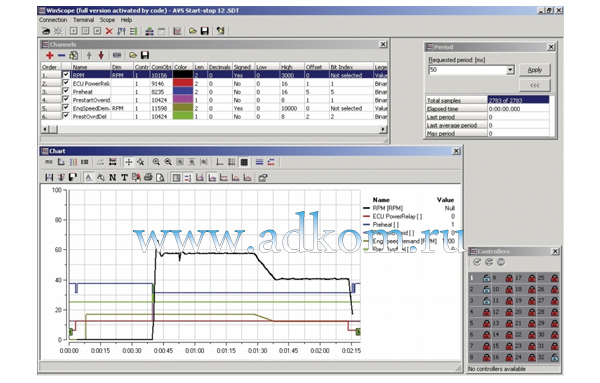Click the red color swatch of ECU PowerRelay
600x383 pixels.
[x=183, y=83]
